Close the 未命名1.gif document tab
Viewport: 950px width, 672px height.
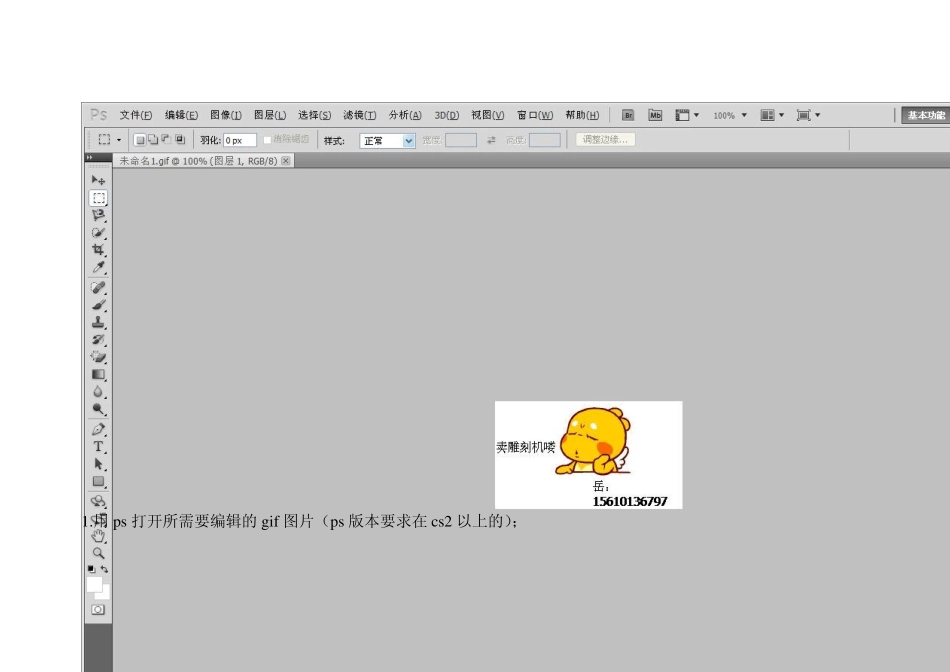(285, 161)
